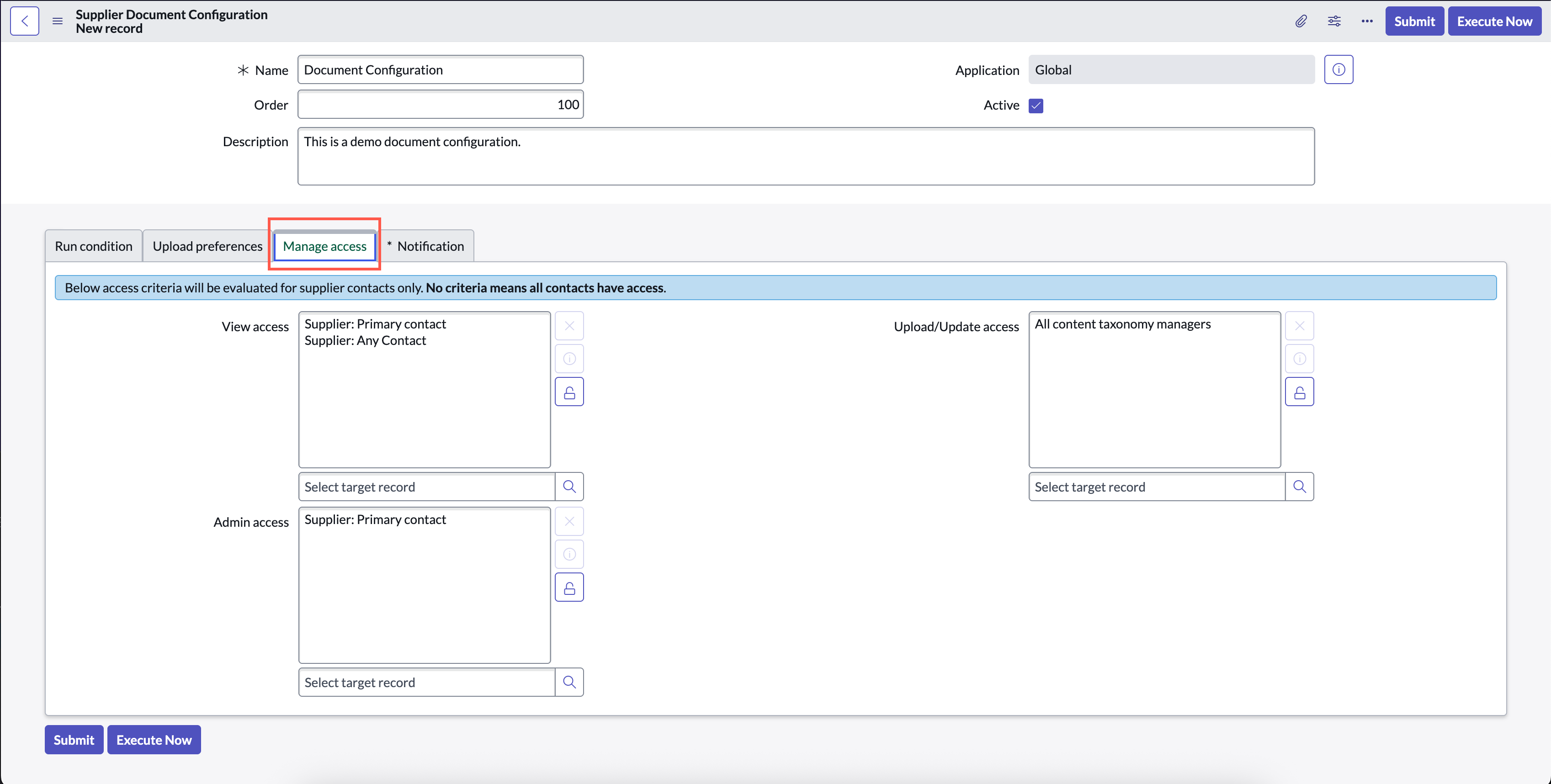The height and width of the screenshot is (784, 1551).
Task: Open the Notification tab
Action: coord(426,246)
